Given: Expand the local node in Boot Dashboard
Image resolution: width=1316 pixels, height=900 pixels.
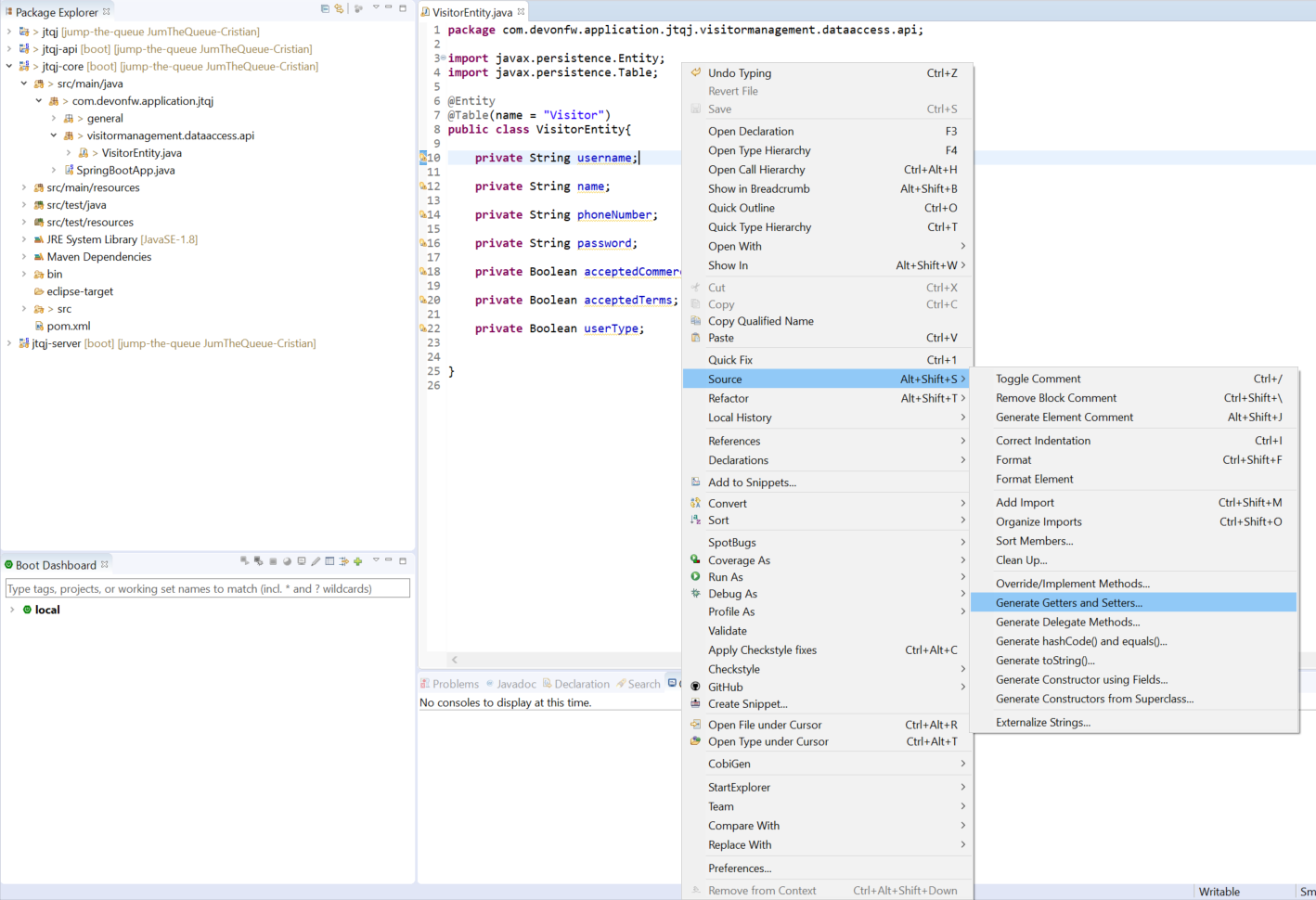Looking at the screenshot, I should tap(11, 610).
